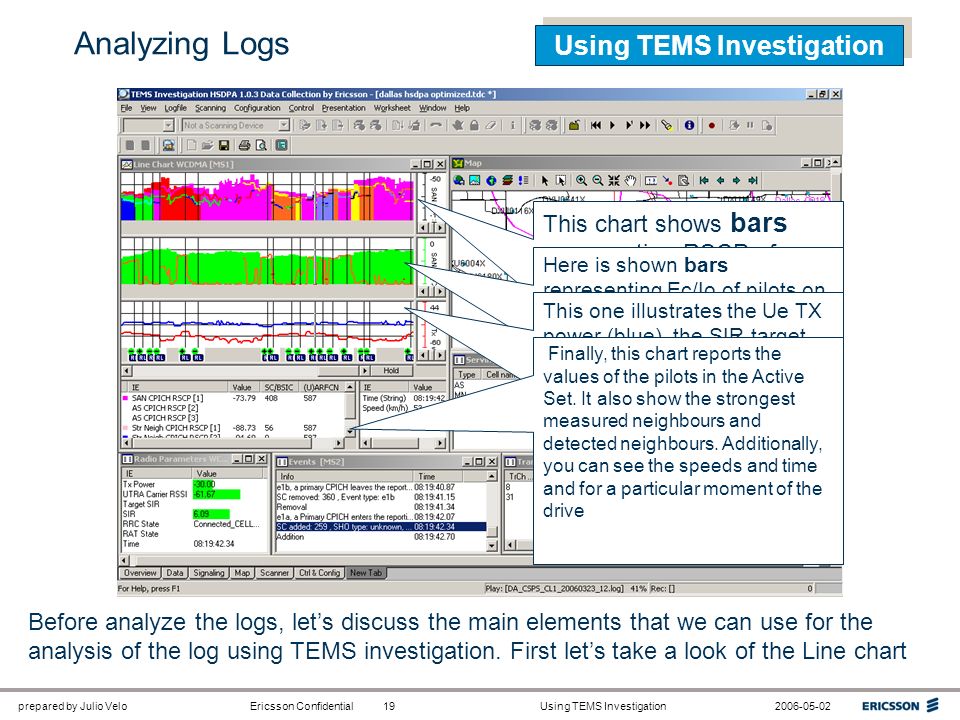The width and height of the screenshot is (960, 720).
Task: Select the New Tab worksheet tab
Action: coord(366,573)
